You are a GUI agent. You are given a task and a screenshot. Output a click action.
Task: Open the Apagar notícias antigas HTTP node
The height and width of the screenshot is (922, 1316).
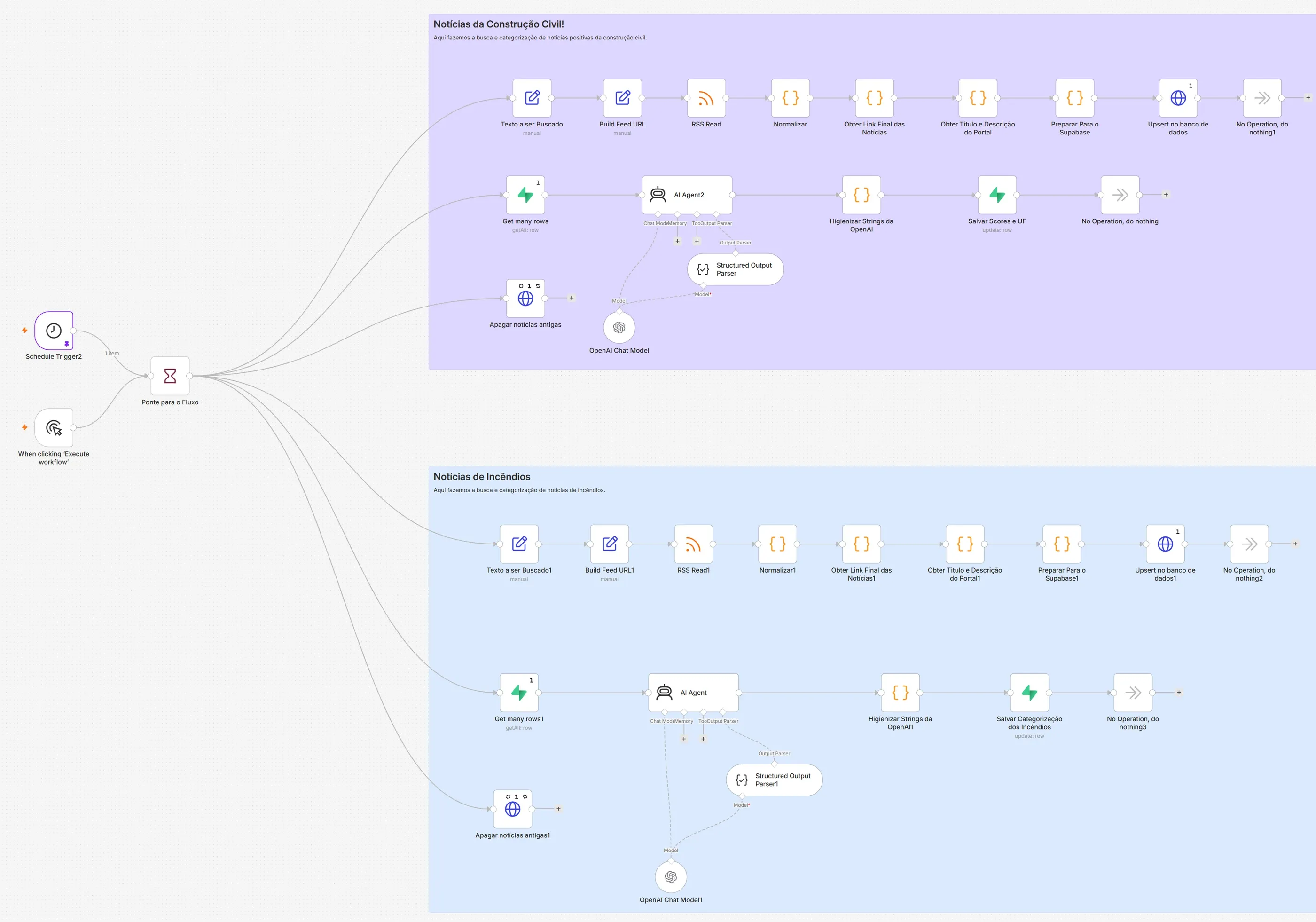coord(525,298)
